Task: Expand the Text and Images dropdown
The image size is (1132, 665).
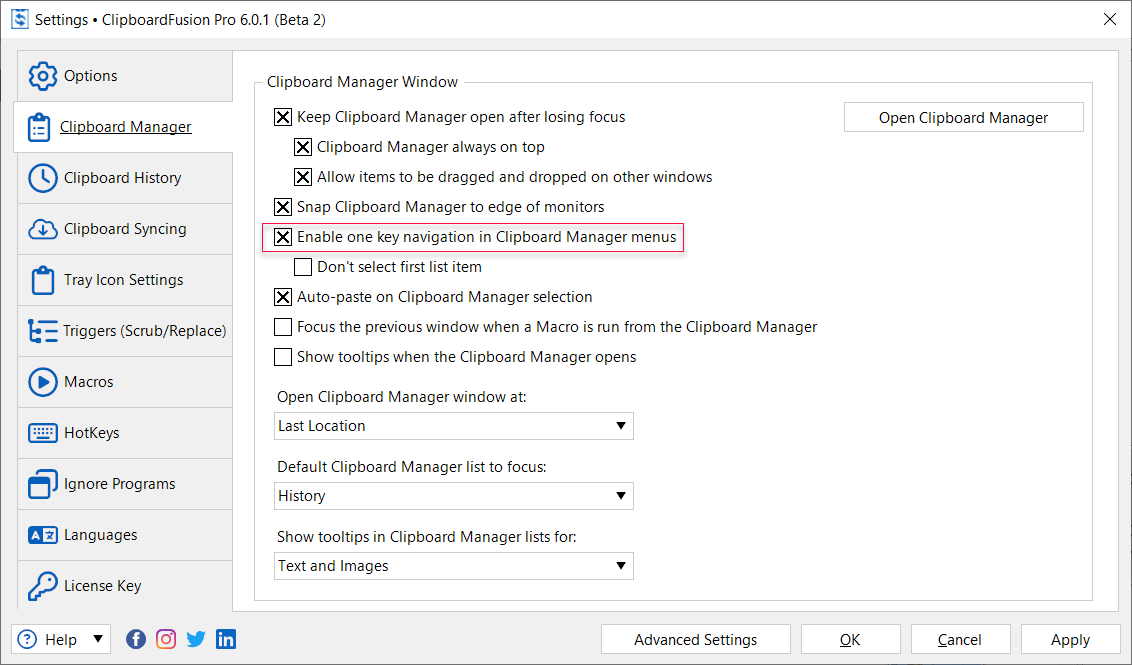Action: click(x=454, y=566)
